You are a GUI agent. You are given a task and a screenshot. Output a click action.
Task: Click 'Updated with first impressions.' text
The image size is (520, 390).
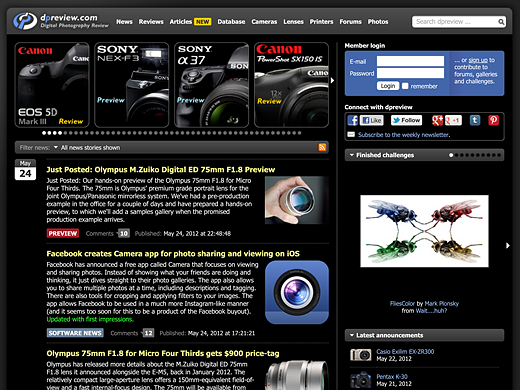(90, 319)
